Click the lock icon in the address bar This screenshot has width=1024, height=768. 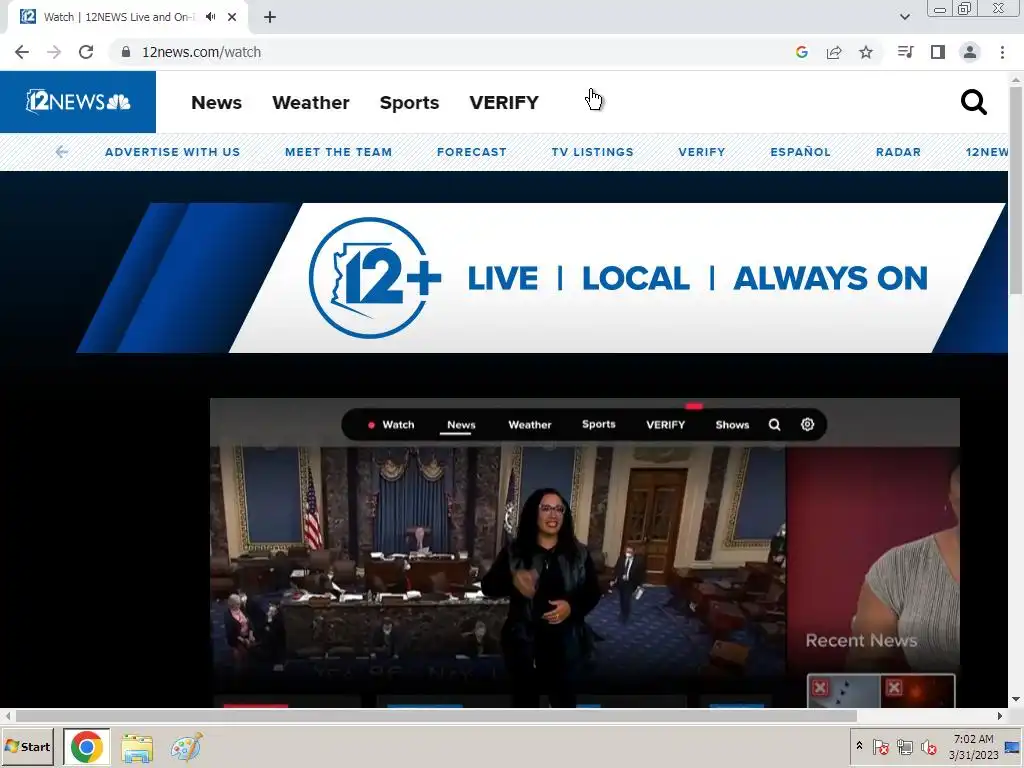click(126, 52)
